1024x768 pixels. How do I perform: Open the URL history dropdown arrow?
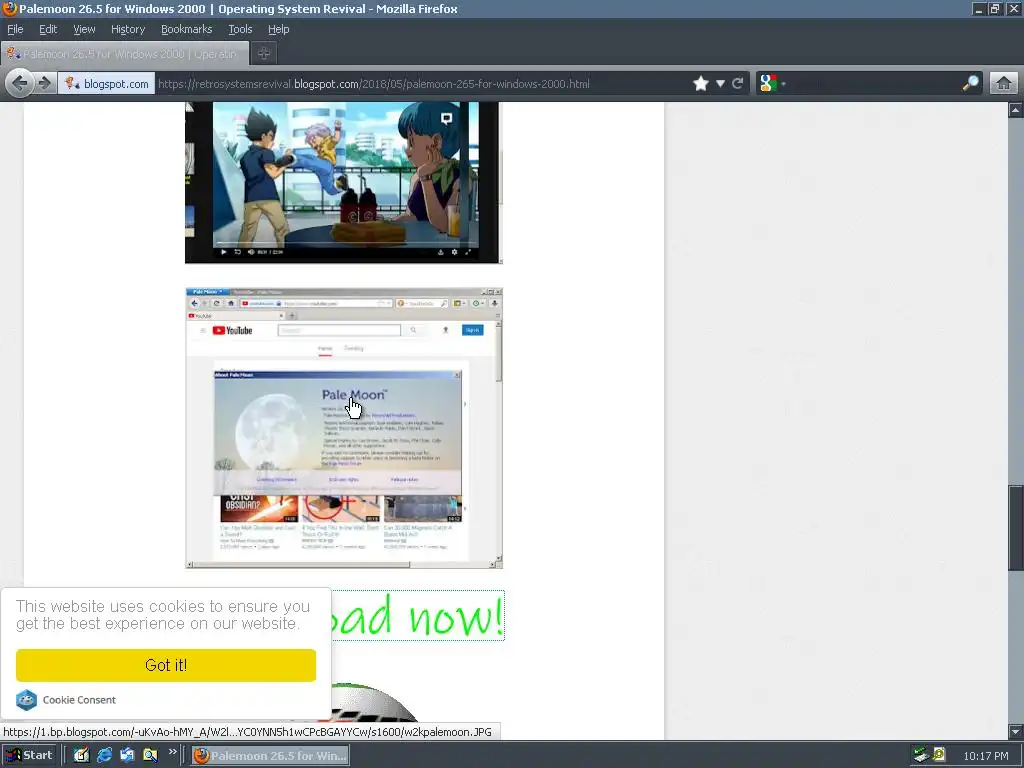pyautogui.click(x=720, y=84)
